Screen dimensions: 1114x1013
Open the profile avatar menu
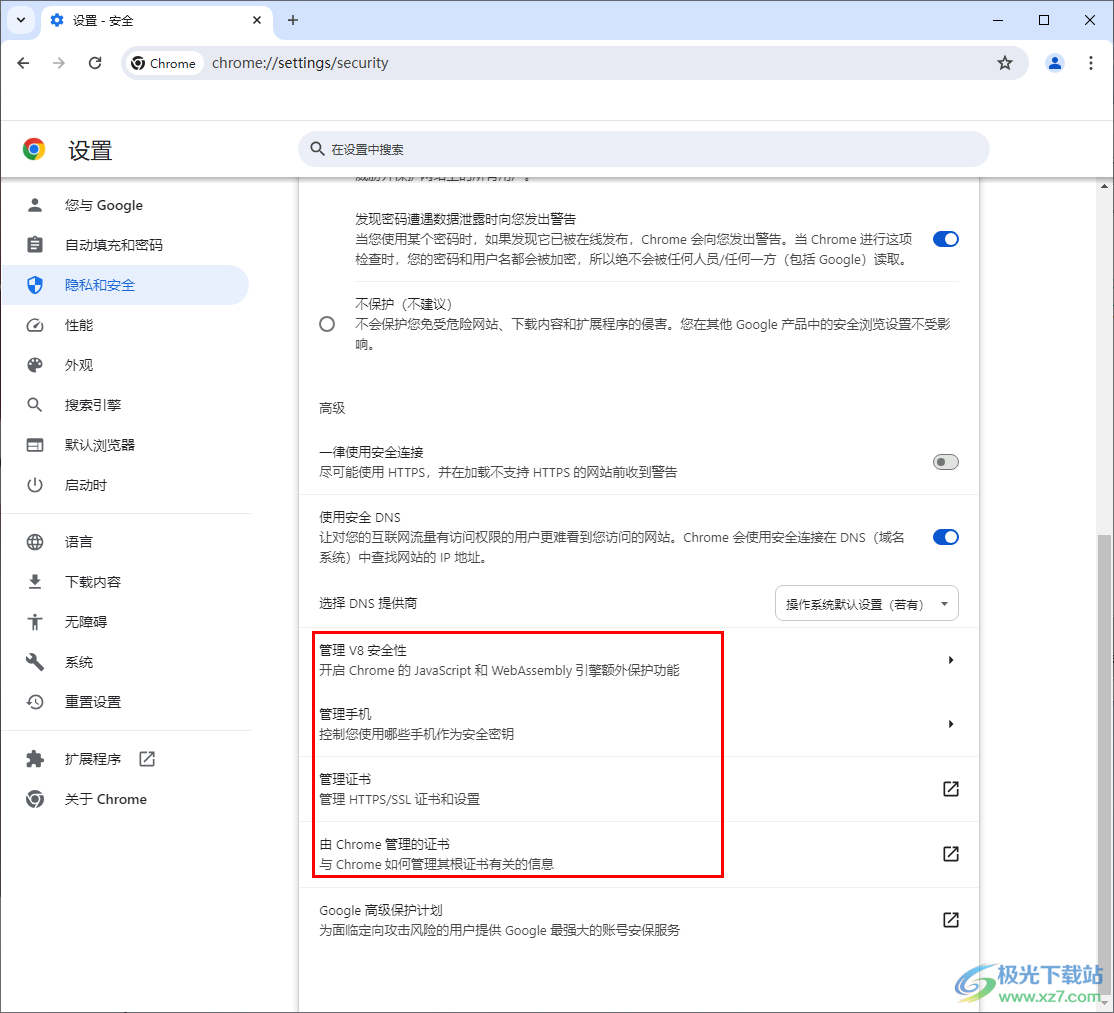pos(1054,63)
